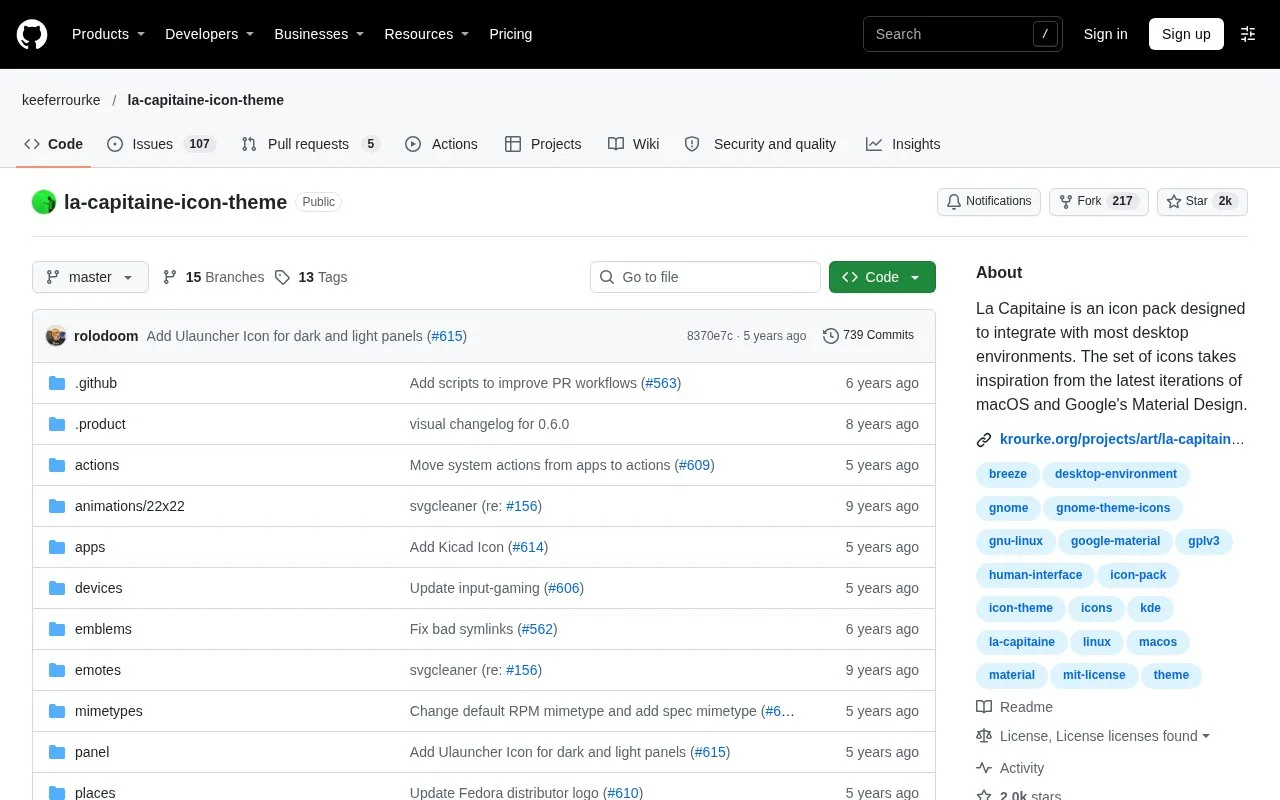Fork the repository with the Fork button
The image size is (1280, 800).
(1098, 202)
